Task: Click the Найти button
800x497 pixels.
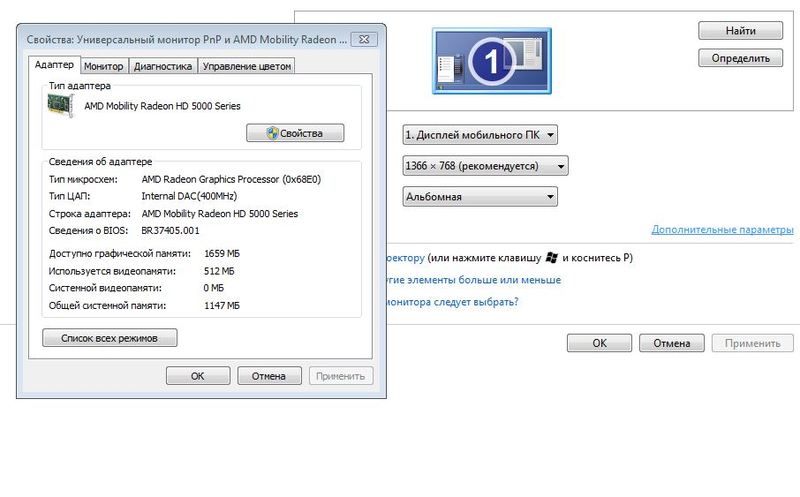Action: tap(739, 31)
